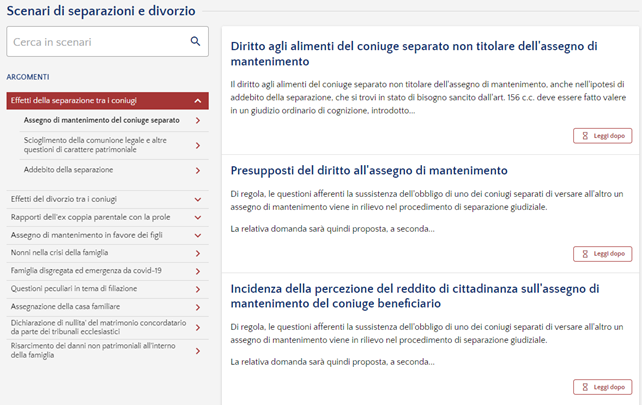Open 'Assegno di mantenimento del coniuge separato'

(102, 120)
